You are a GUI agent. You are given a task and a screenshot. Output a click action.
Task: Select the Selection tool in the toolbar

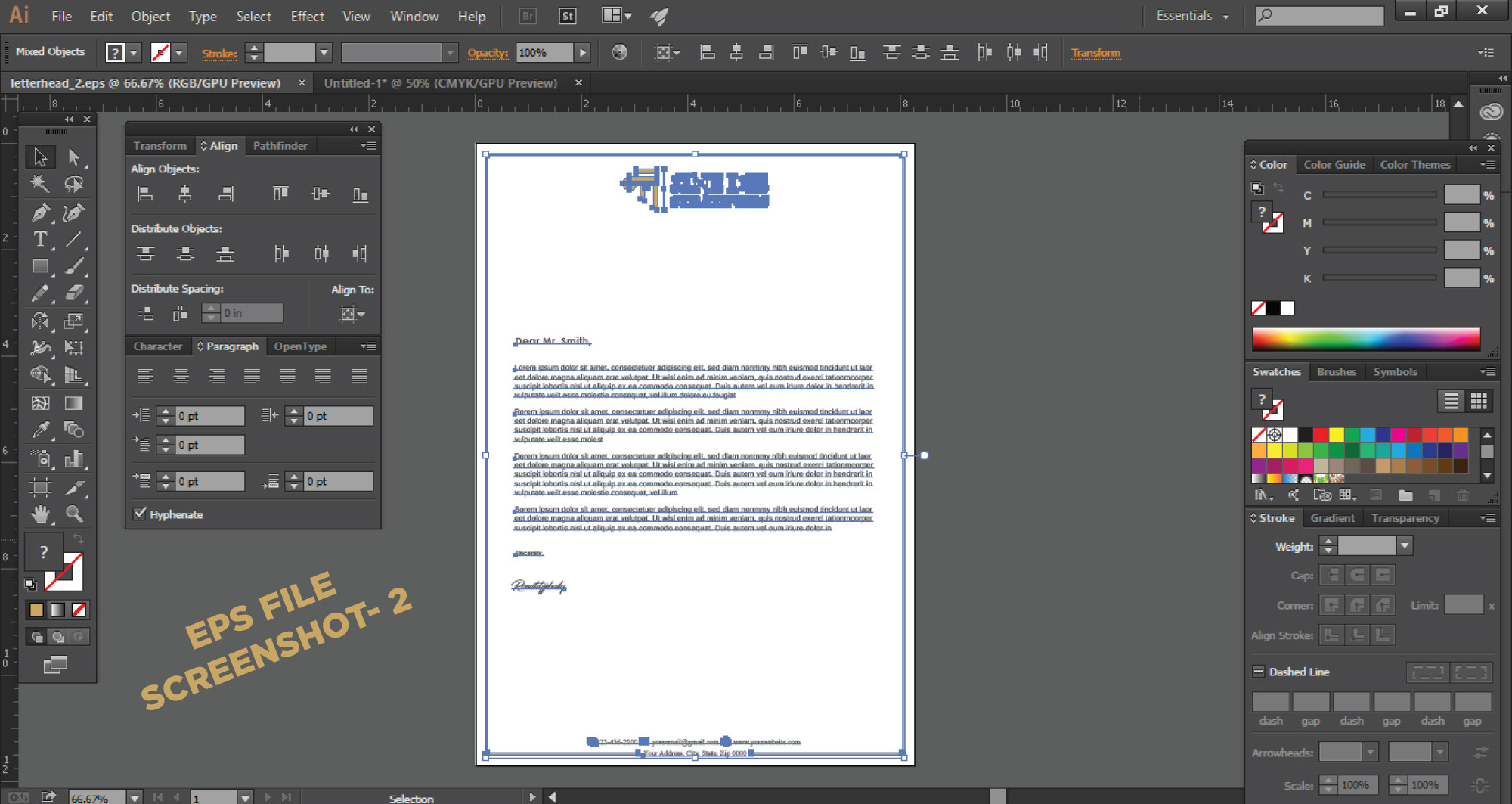click(x=41, y=157)
